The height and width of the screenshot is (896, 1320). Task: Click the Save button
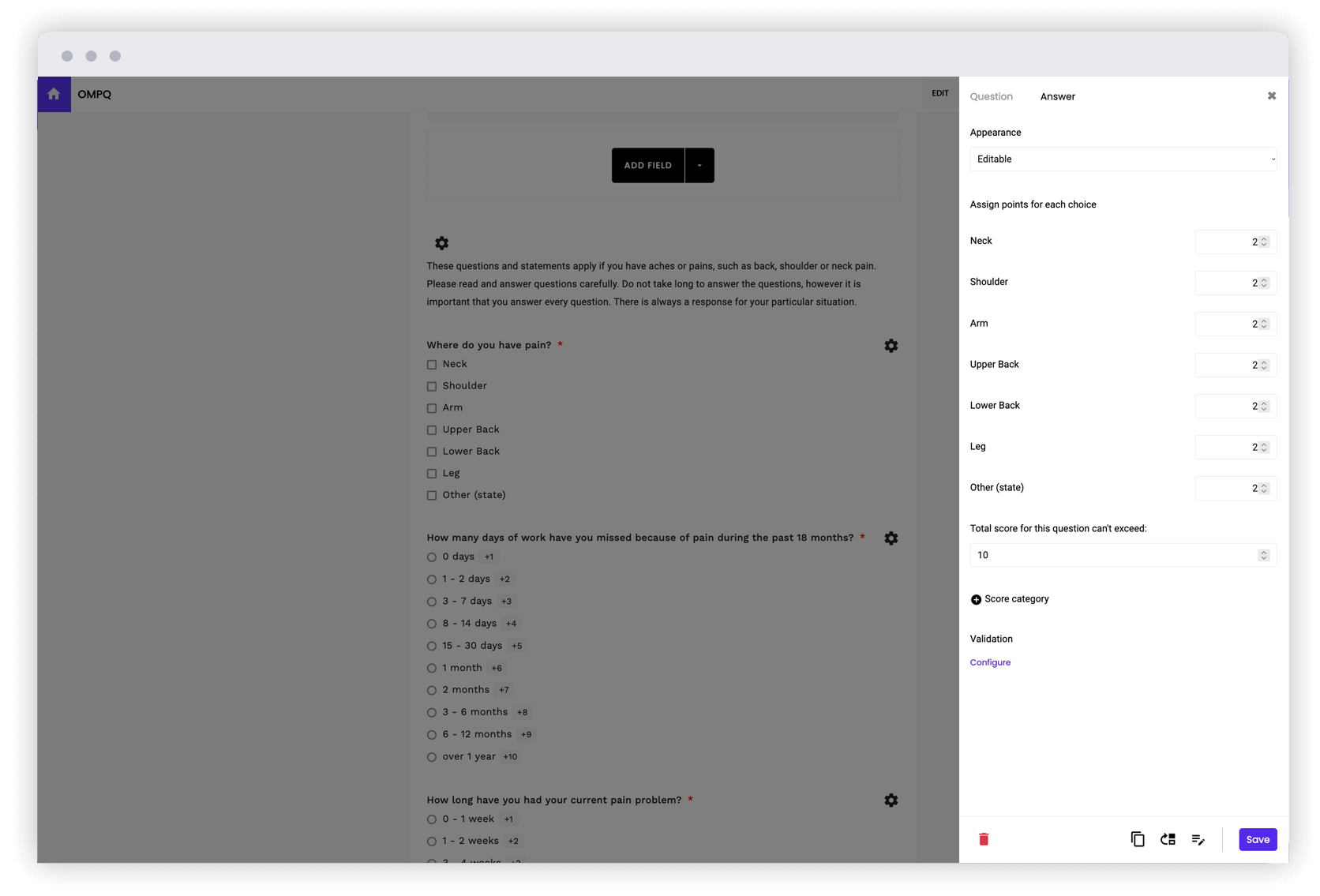[x=1257, y=839]
